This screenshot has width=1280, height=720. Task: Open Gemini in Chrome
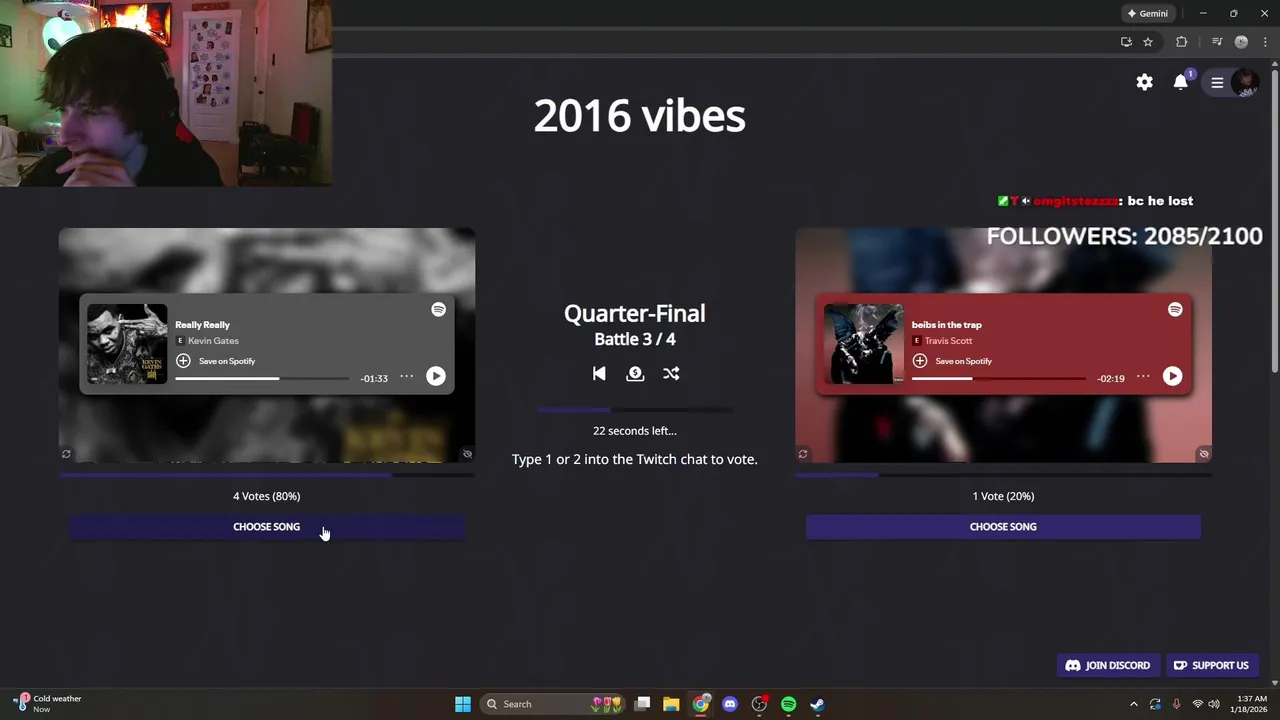pyautogui.click(x=1147, y=13)
